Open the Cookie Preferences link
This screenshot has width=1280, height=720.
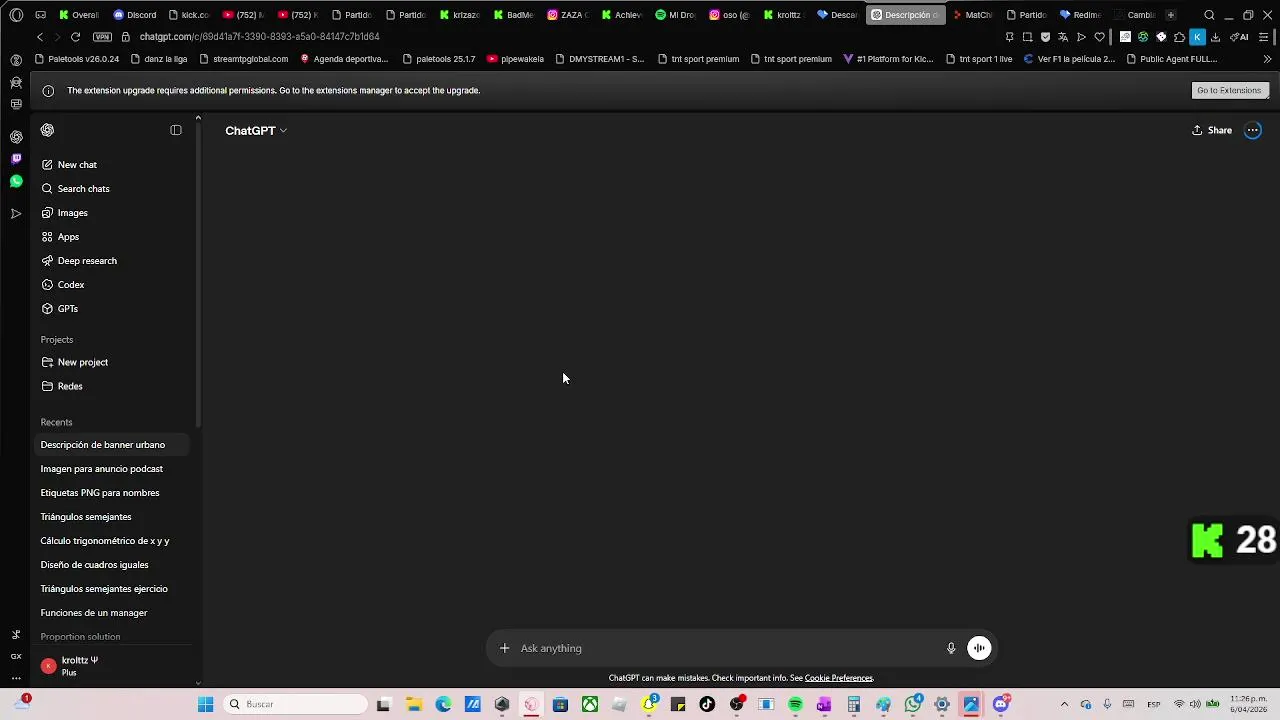coord(838,678)
